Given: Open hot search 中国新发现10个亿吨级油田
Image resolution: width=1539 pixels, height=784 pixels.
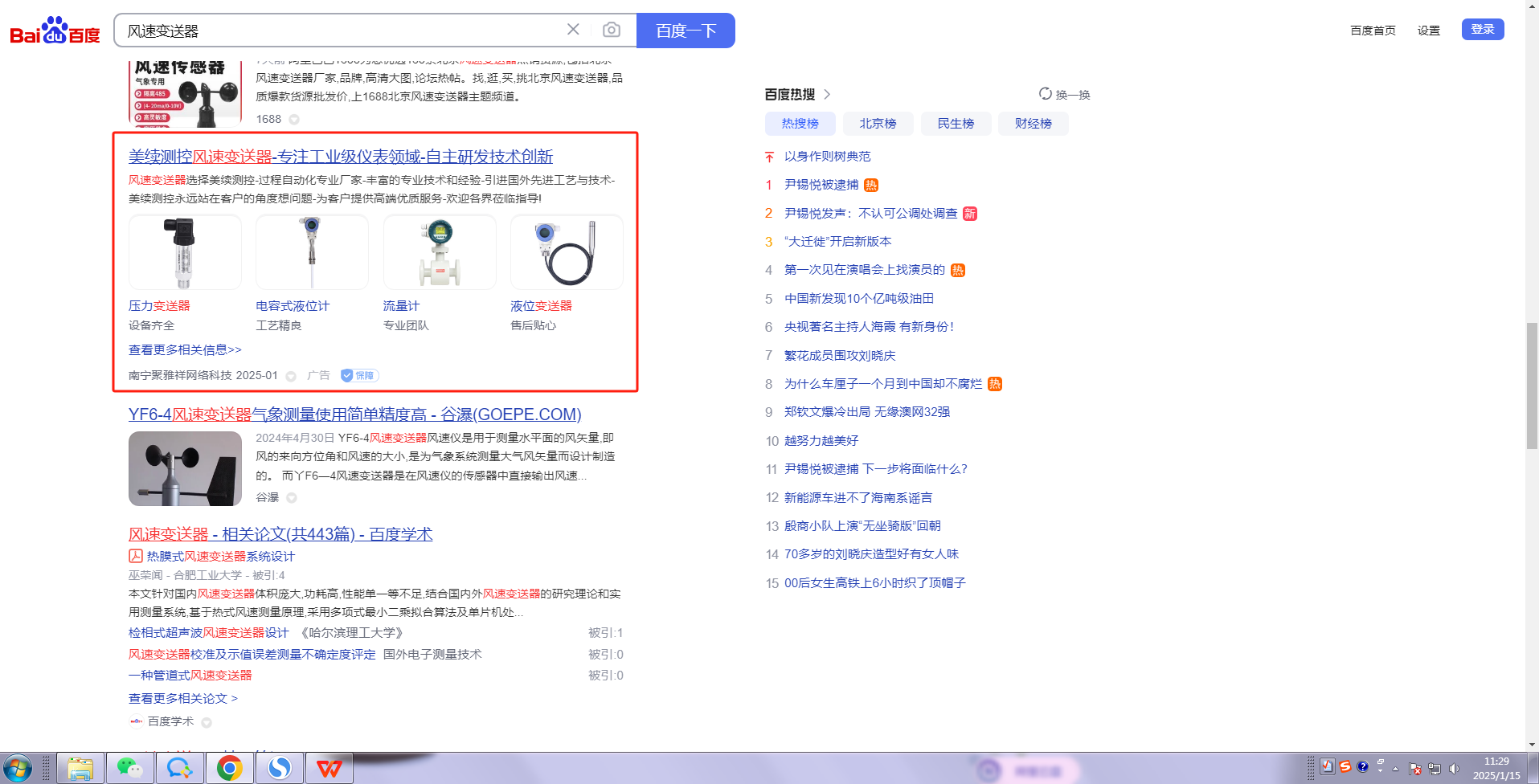Looking at the screenshot, I should click(x=859, y=299).
